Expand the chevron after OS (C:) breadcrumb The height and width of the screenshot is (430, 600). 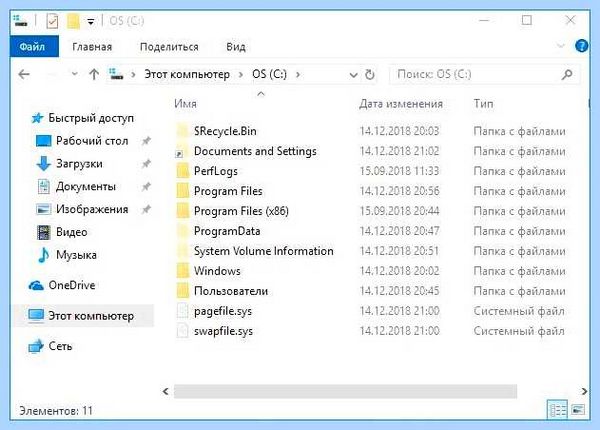[x=298, y=75]
